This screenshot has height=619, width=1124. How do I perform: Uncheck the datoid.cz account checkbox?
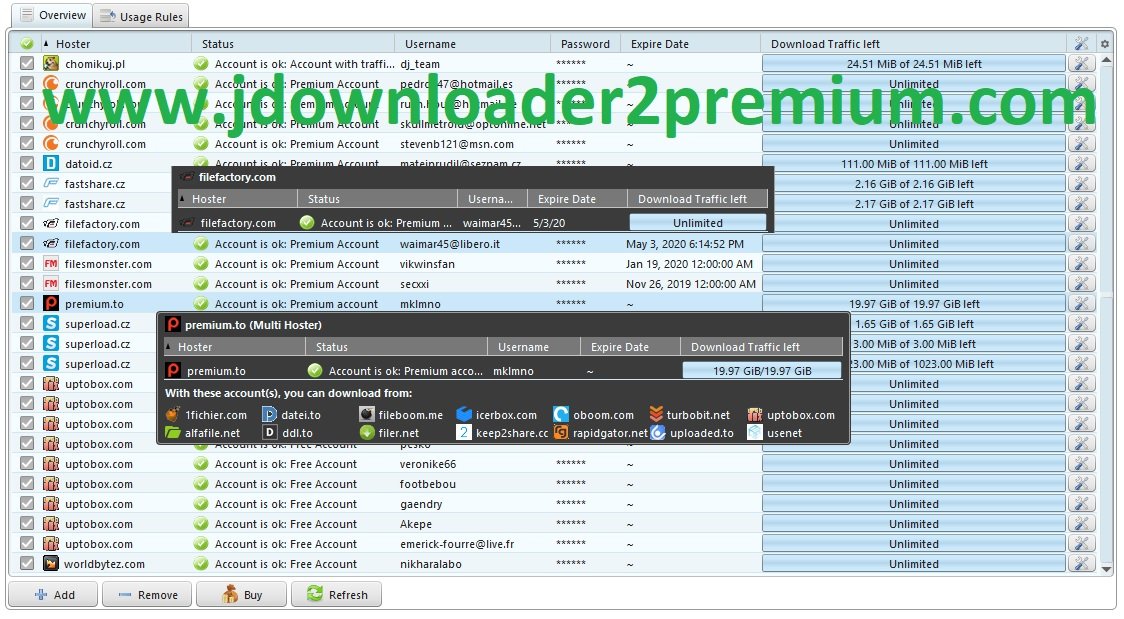coord(27,163)
